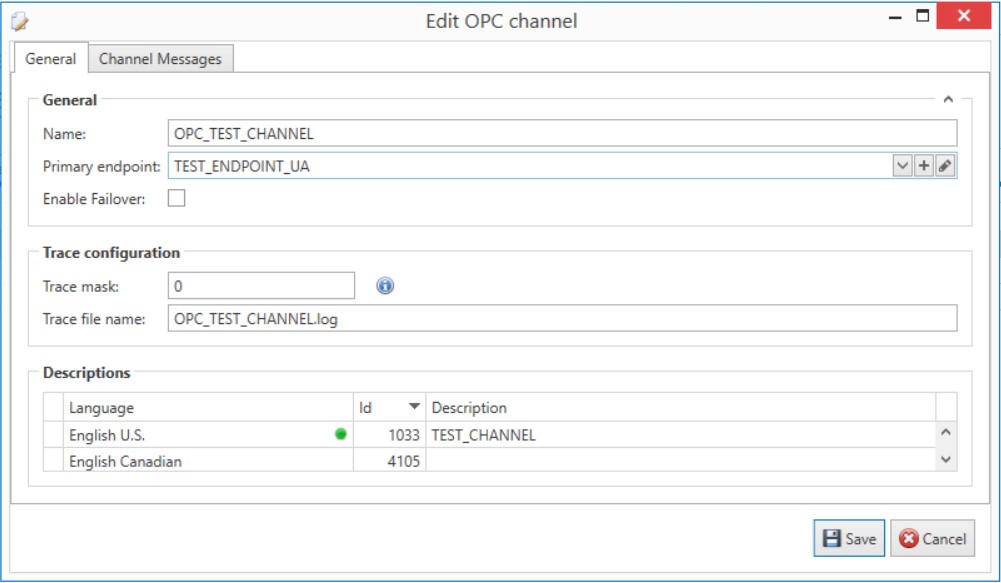Screen dimensions: 1001x583
Task: Click the floppy disk icon on the Save button
Action: point(829,539)
